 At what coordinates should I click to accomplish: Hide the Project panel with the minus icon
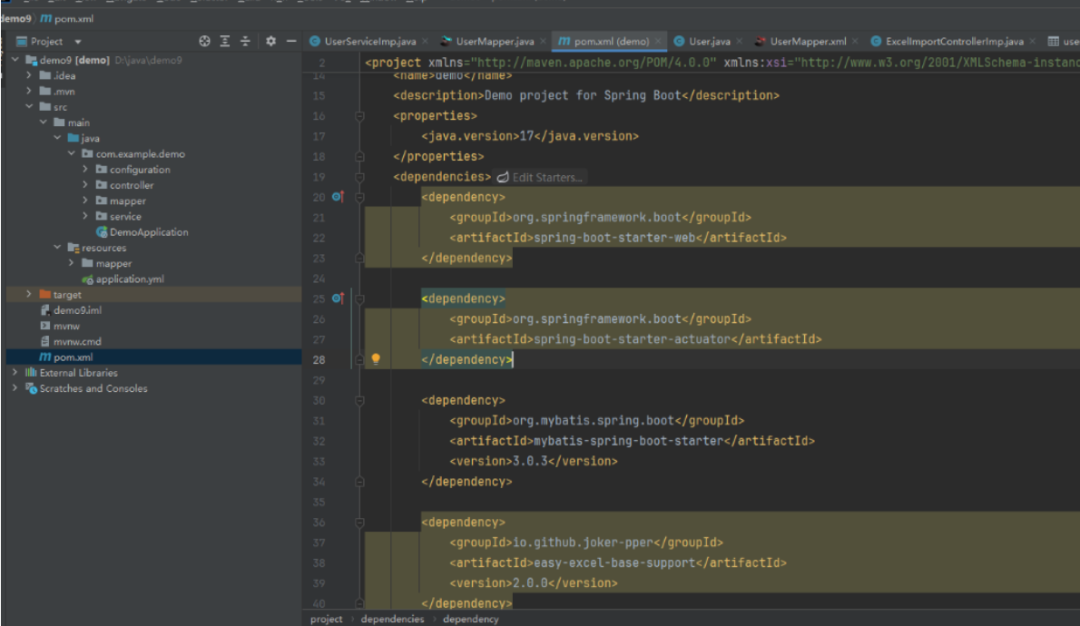point(291,41)
